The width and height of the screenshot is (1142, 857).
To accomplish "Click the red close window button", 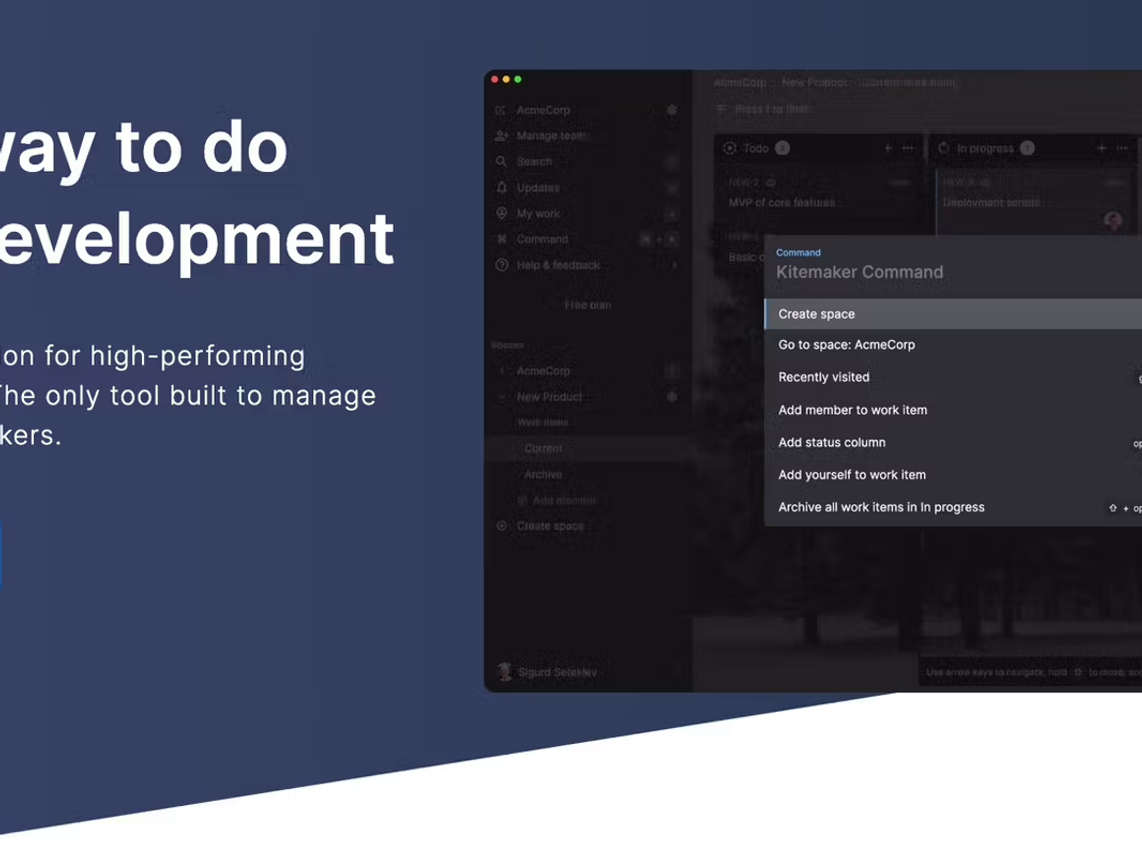I will click(x=495, y=79).
